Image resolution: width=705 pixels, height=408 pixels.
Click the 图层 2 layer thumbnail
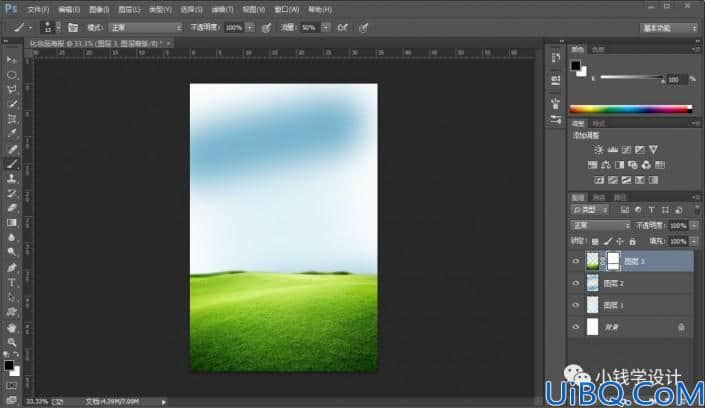tap(593, 283)
